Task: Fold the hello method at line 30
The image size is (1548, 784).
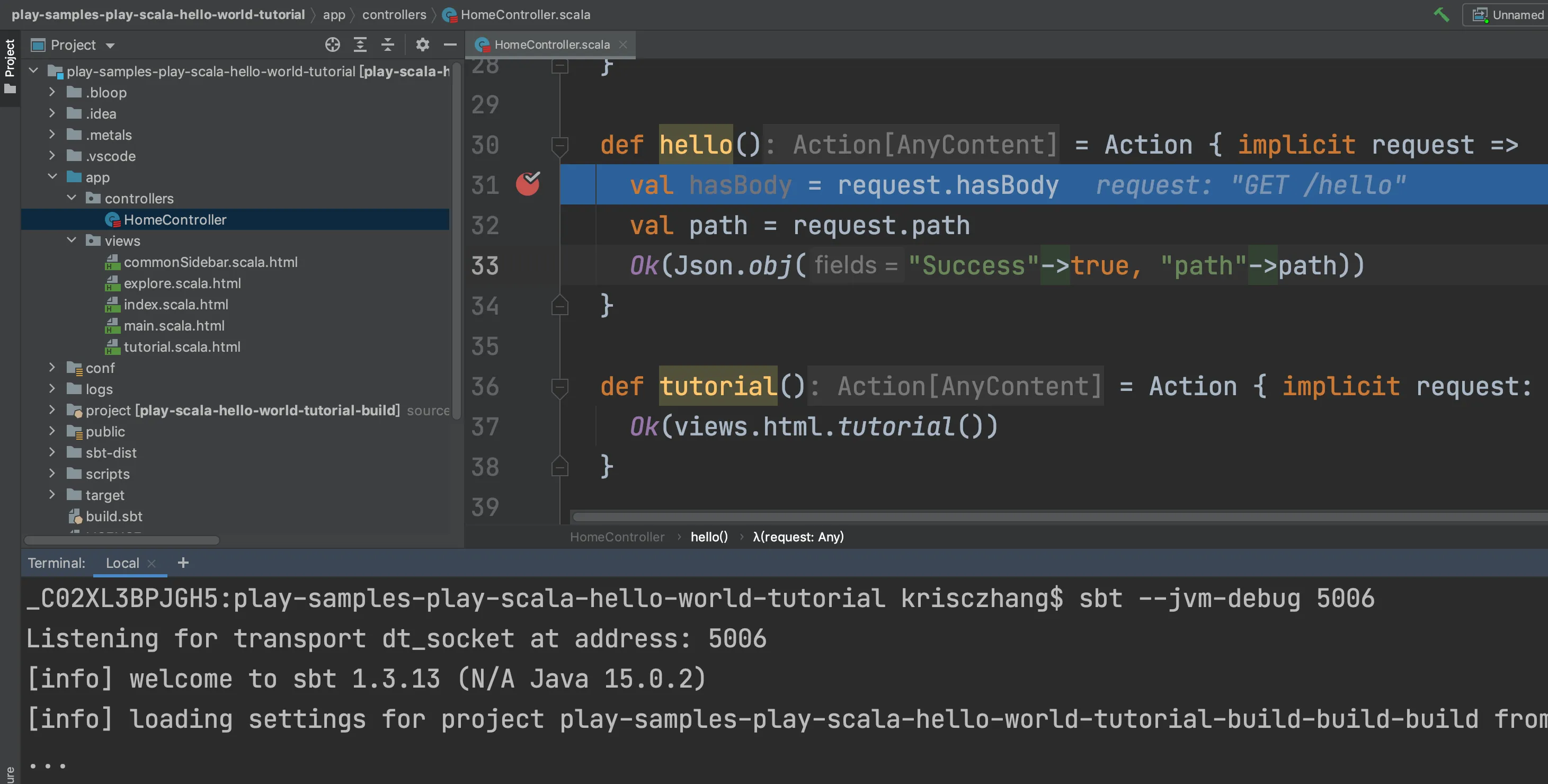Action: (559, 145)
